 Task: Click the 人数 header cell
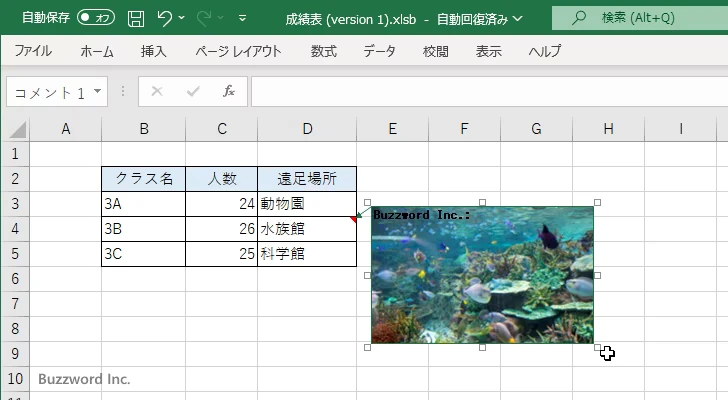(x=221, y=179)
